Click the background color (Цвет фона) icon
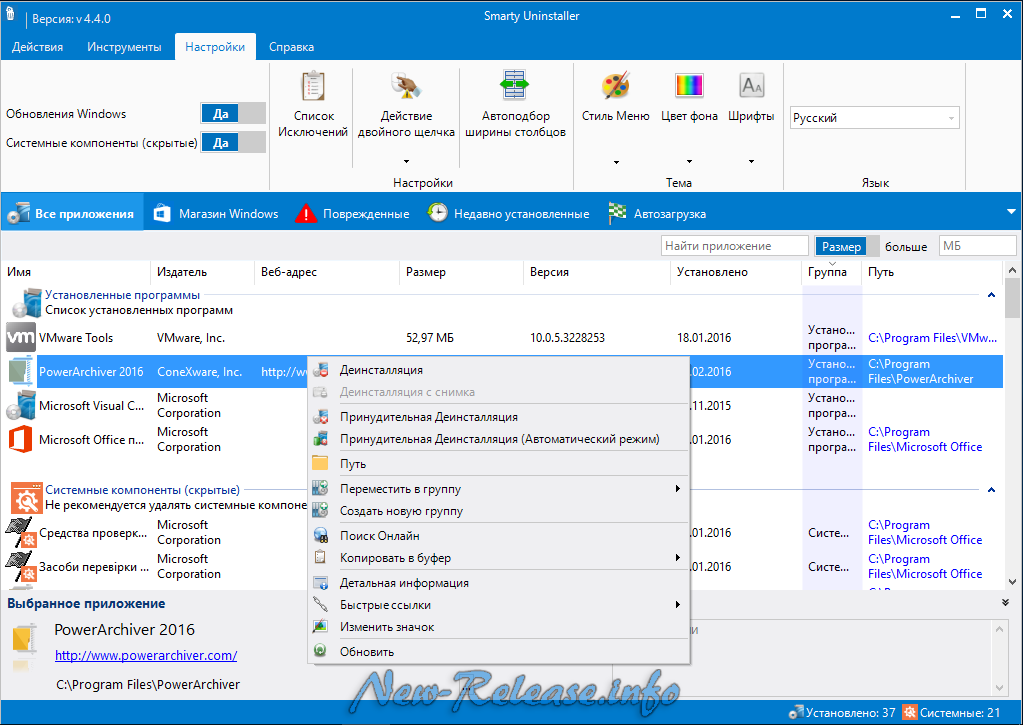1023x725 pixels. 689,85
